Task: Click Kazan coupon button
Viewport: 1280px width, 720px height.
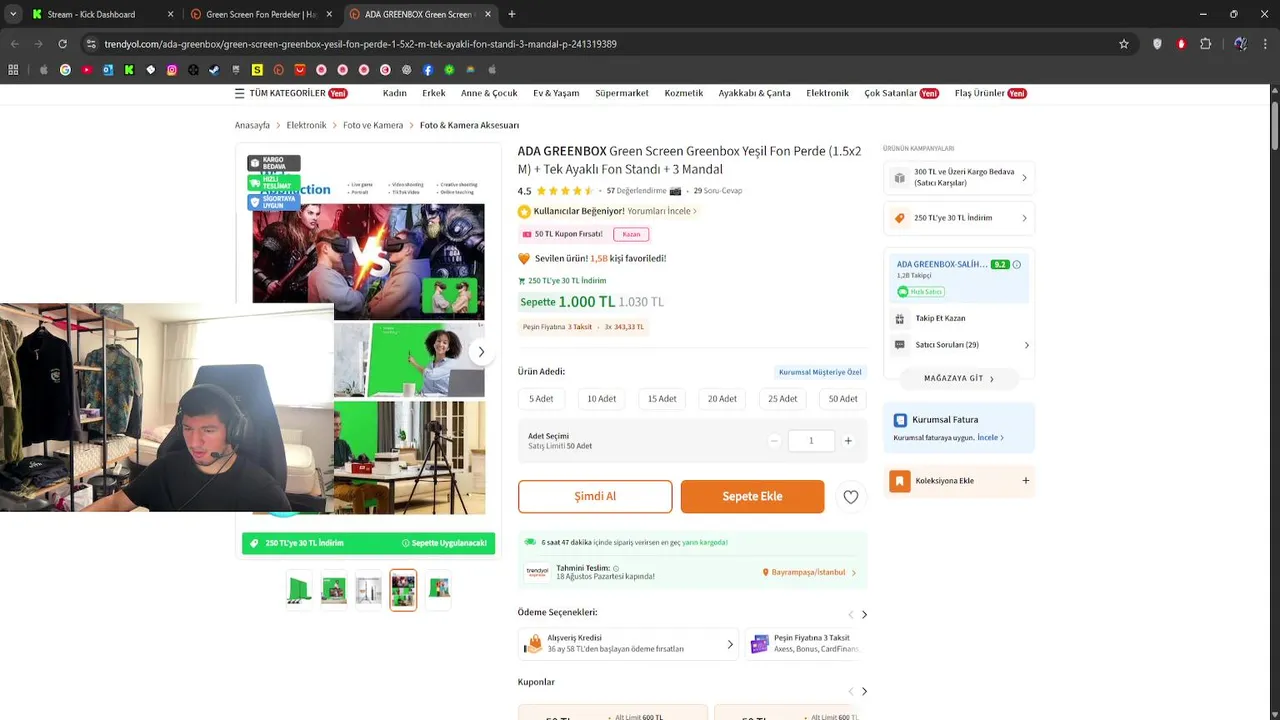Action: click(x=631, y=234)
